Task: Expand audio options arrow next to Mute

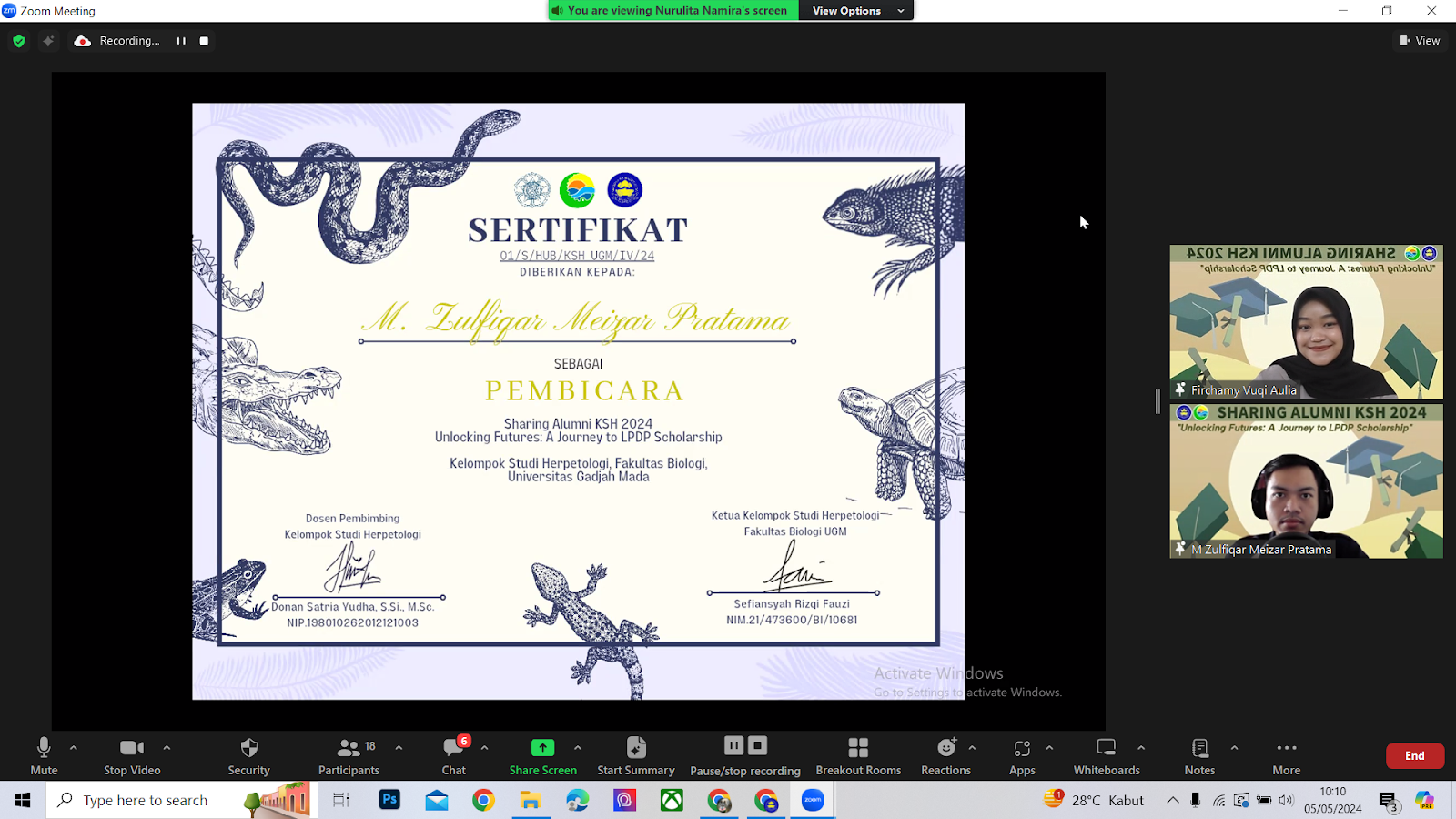Action: click(x=74, y=748)
